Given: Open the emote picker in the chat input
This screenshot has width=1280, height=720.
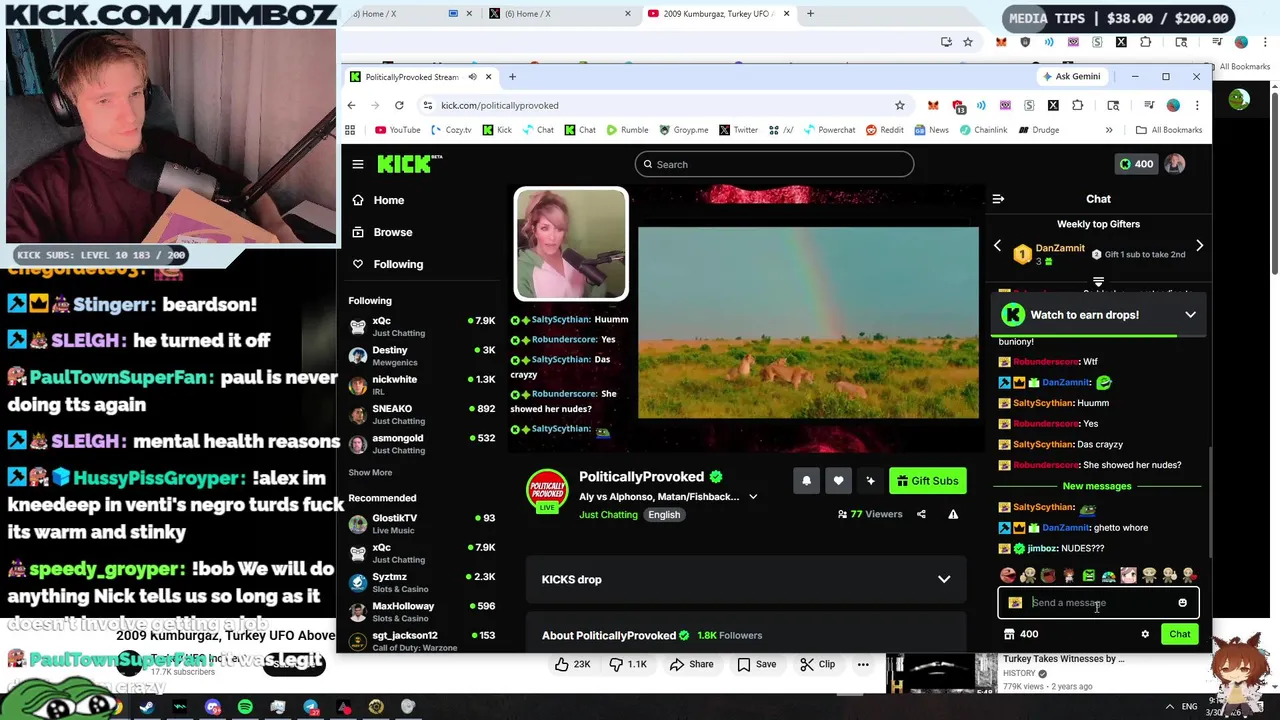Looking at the screenshot, I should (1182, 603).
